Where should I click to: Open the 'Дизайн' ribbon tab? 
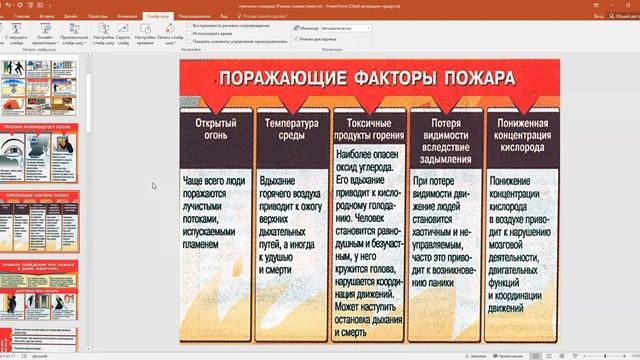pos(71,16)
